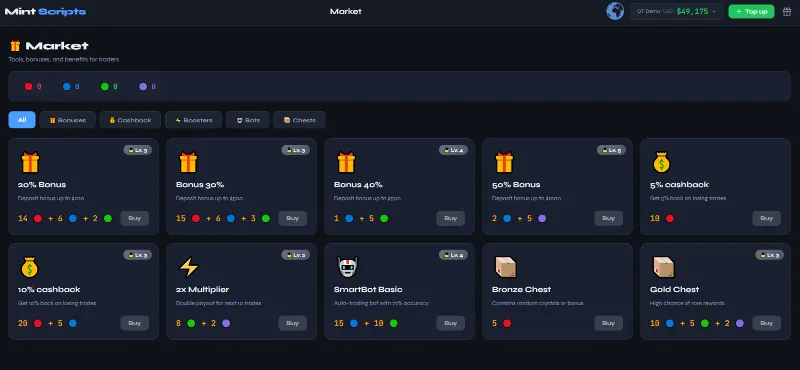Click the money bag on 5% cashback card
The width and height of the screenshot is (800, 370).
tap(662, 162)
